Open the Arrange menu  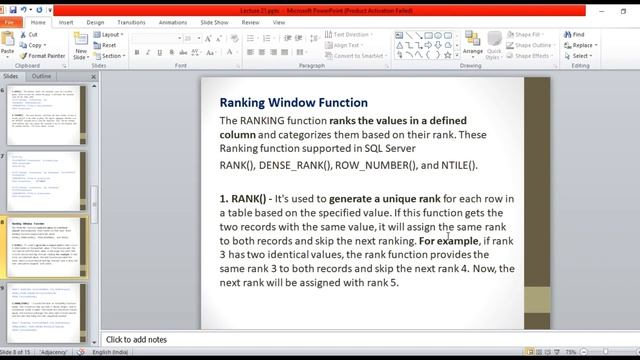(x=473, y=43)
